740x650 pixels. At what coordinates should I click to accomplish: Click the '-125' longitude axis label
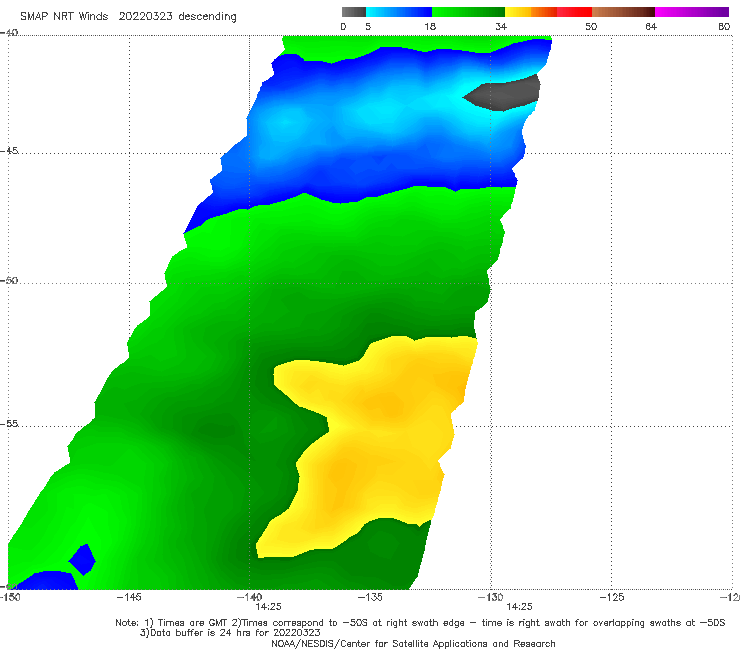pos(612,597)
